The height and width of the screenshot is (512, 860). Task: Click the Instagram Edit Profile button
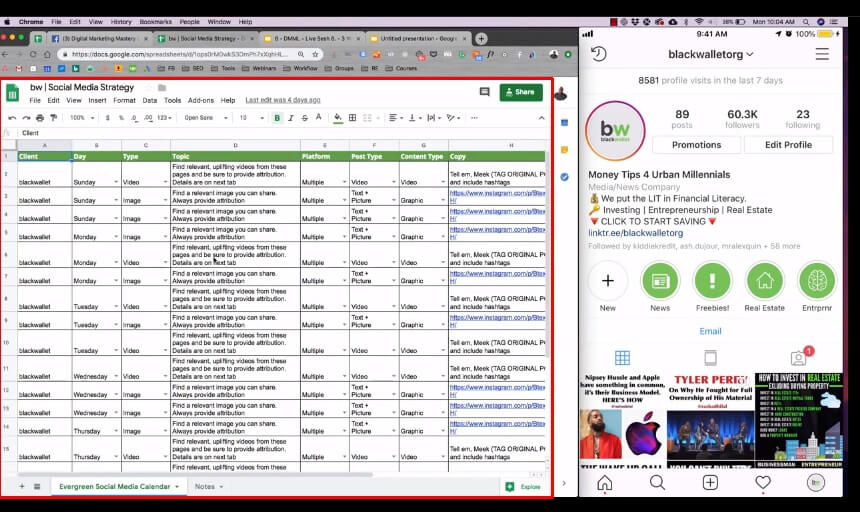click(x=788, y=145)
